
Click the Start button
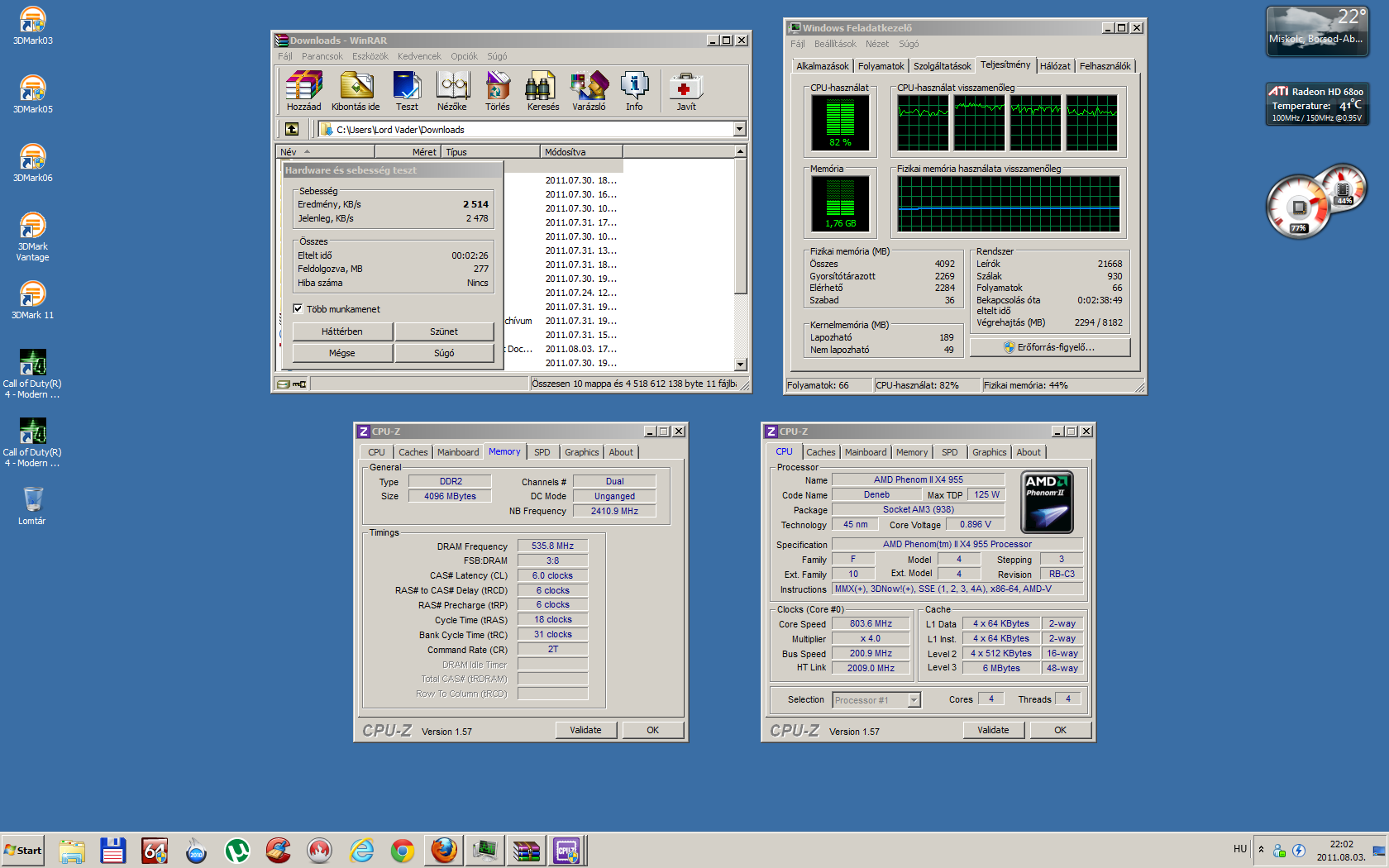(x=23, y=850)
